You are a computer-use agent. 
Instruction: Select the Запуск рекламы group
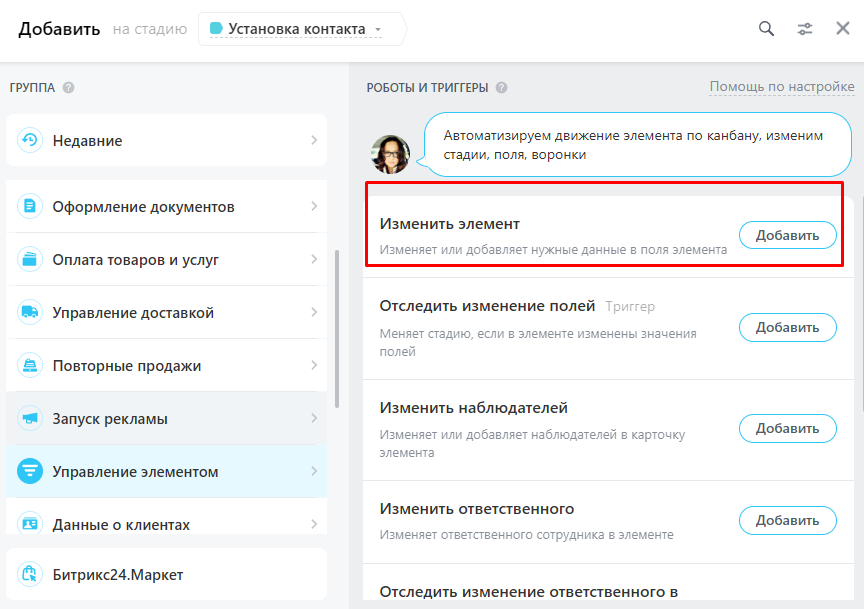click(166, 418)
